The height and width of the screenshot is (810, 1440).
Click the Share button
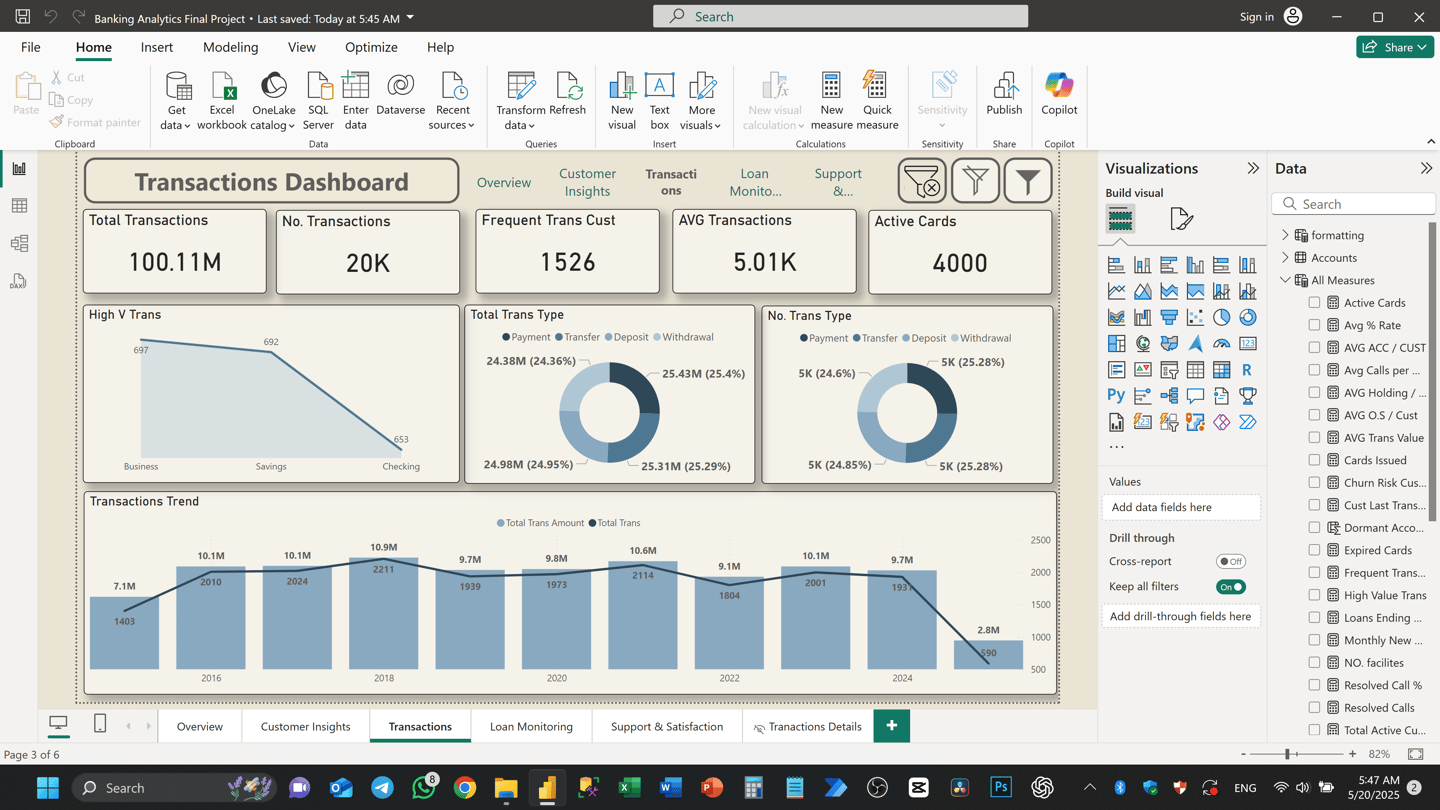click(x=1395, y=47)
